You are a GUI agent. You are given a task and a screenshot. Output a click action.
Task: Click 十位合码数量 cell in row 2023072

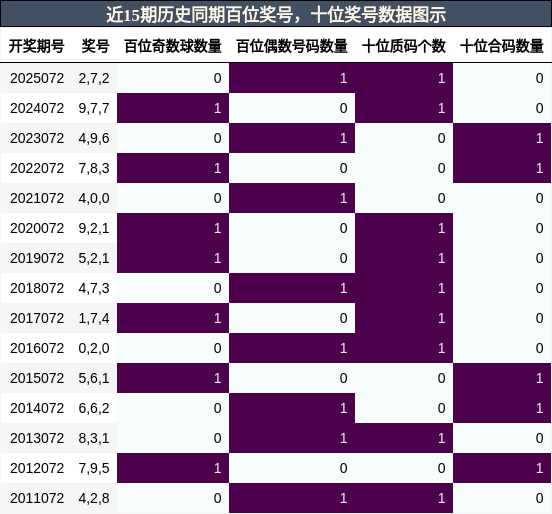coord(502,138)
